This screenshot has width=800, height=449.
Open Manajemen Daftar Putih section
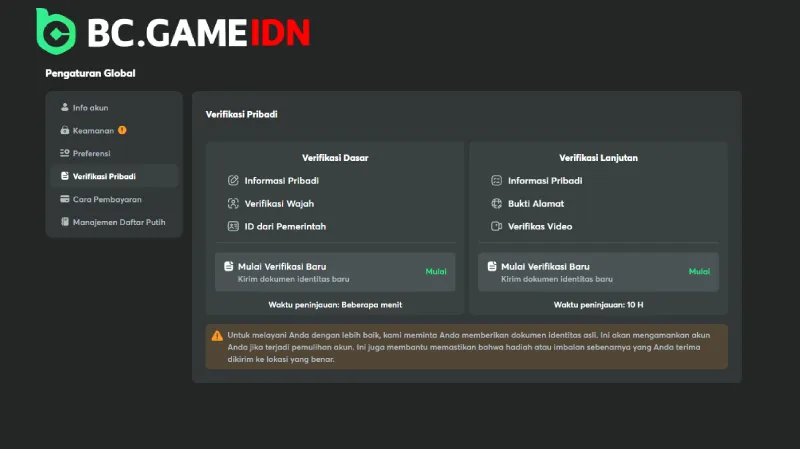point(114,222)
